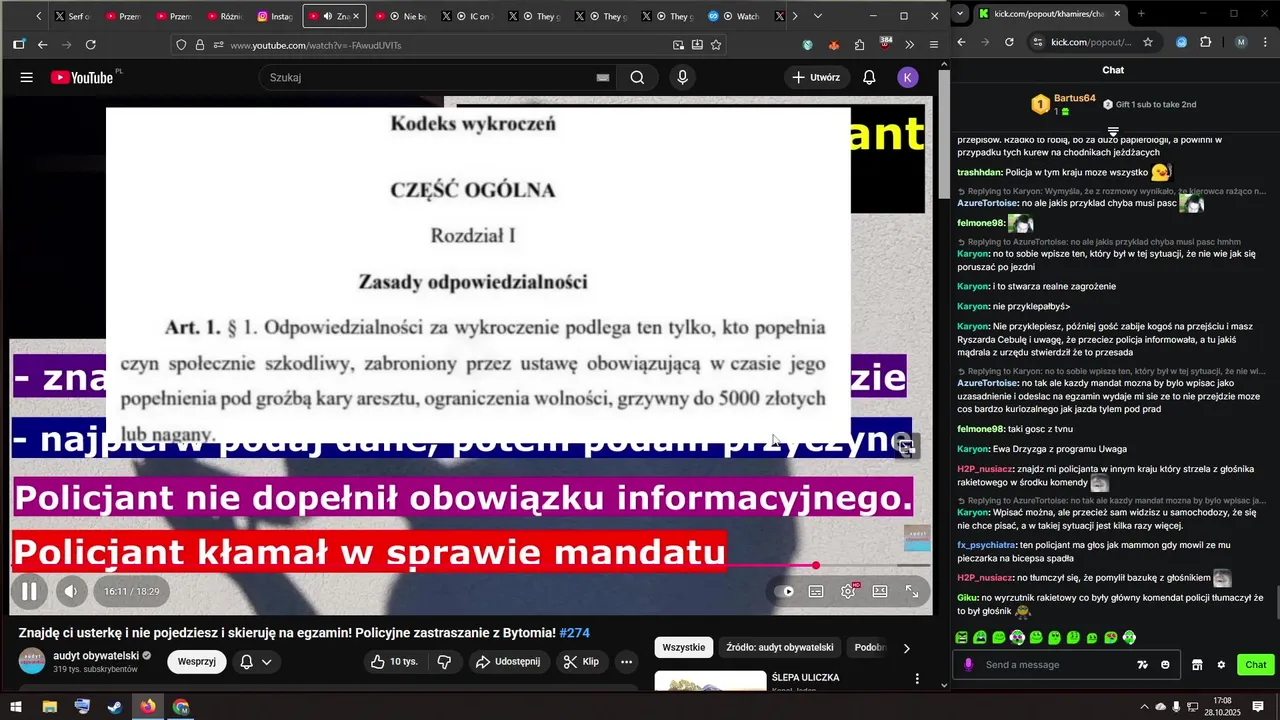Switch to the Serf X browser tab
Image resolution: width=1280 pixels, height=720 pixels.
click(72, 16)
